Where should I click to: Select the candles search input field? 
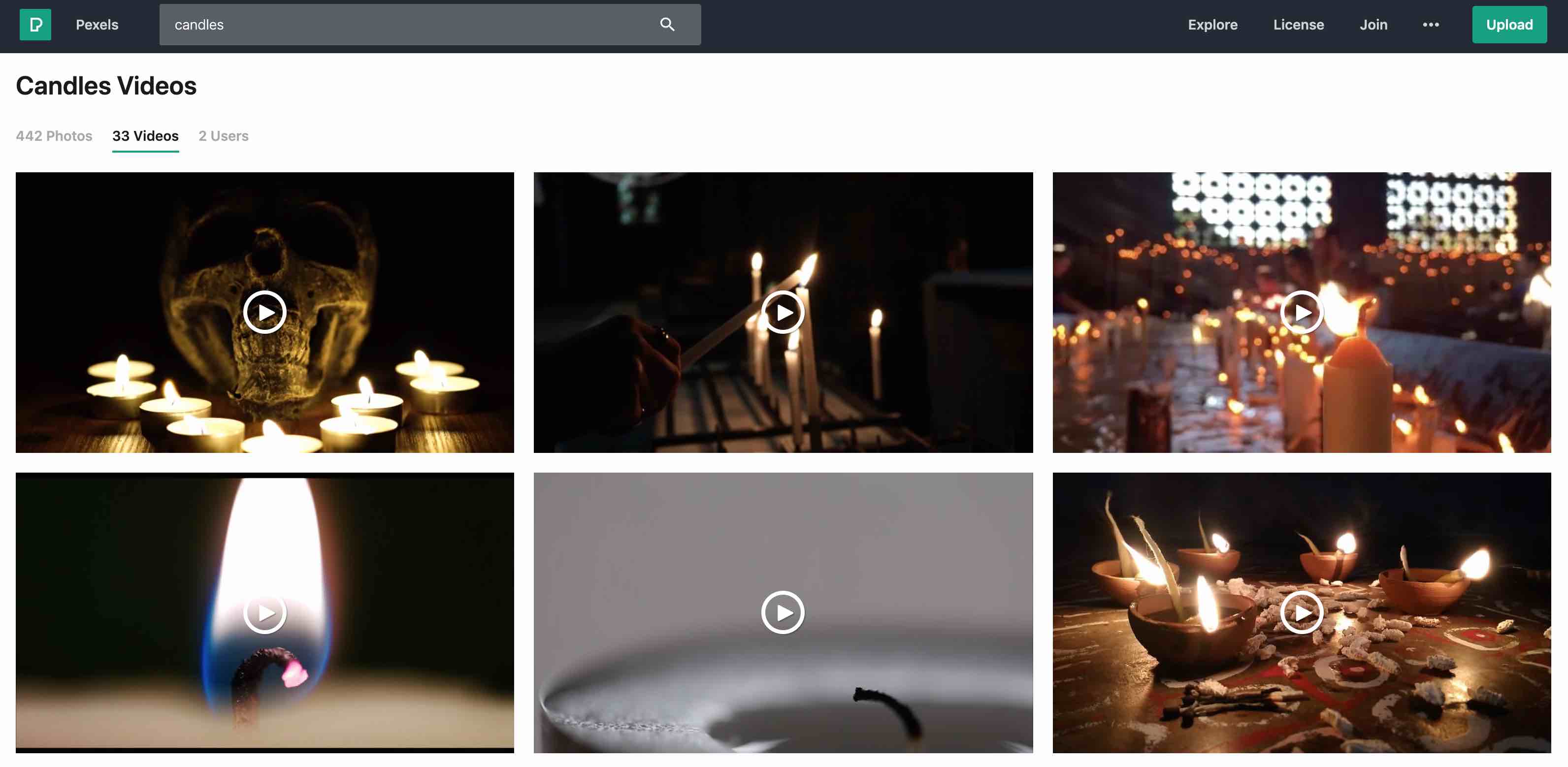(430, 24)
